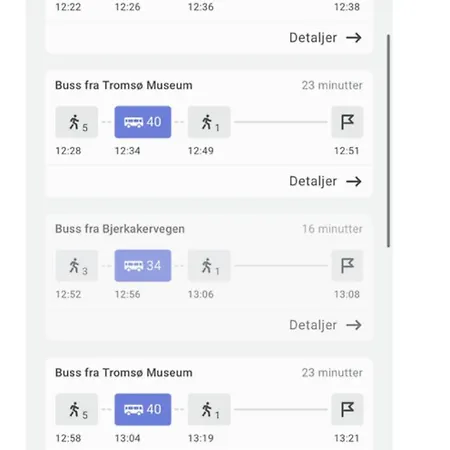
Task: Click the bus 40 icon departing 13:04
Action: [x=143, y=409]
